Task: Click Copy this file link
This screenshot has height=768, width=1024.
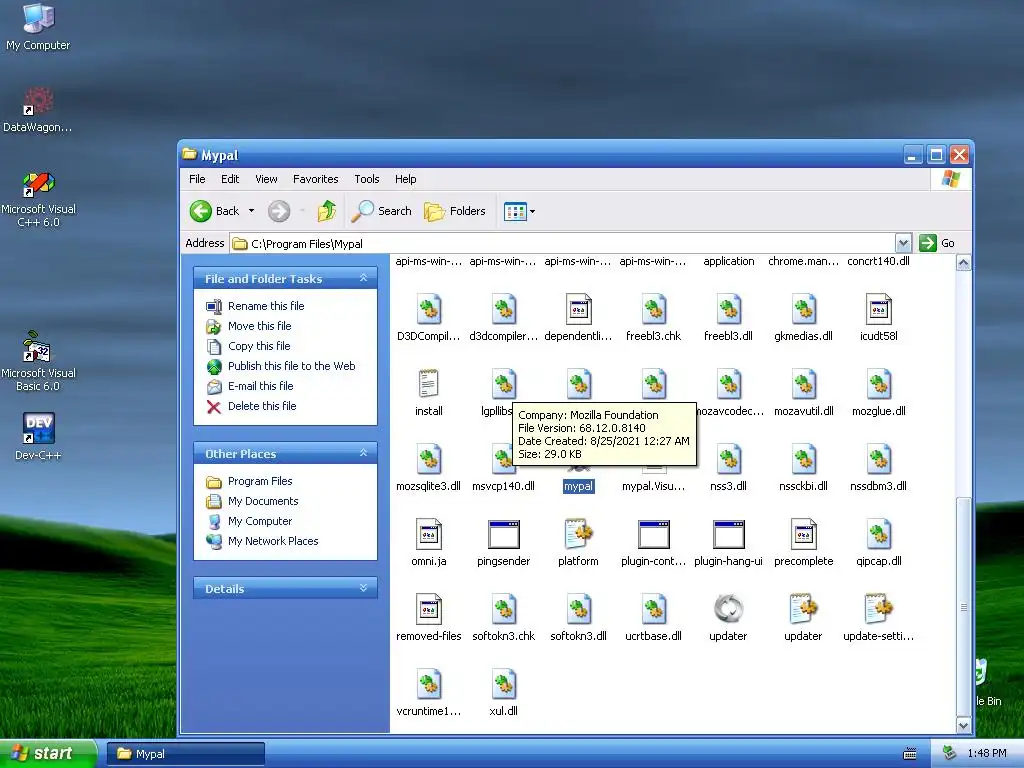Action: coord(259,346)
